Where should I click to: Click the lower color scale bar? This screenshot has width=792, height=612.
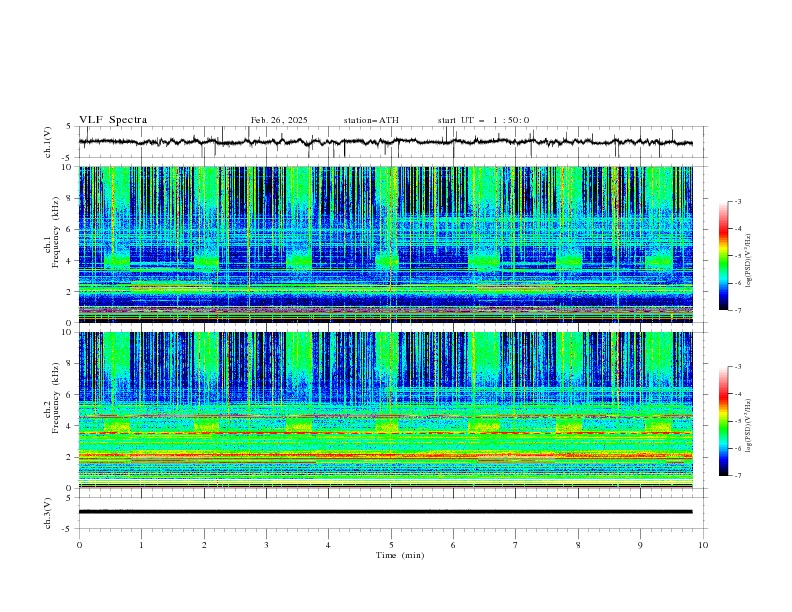[723, 421]
